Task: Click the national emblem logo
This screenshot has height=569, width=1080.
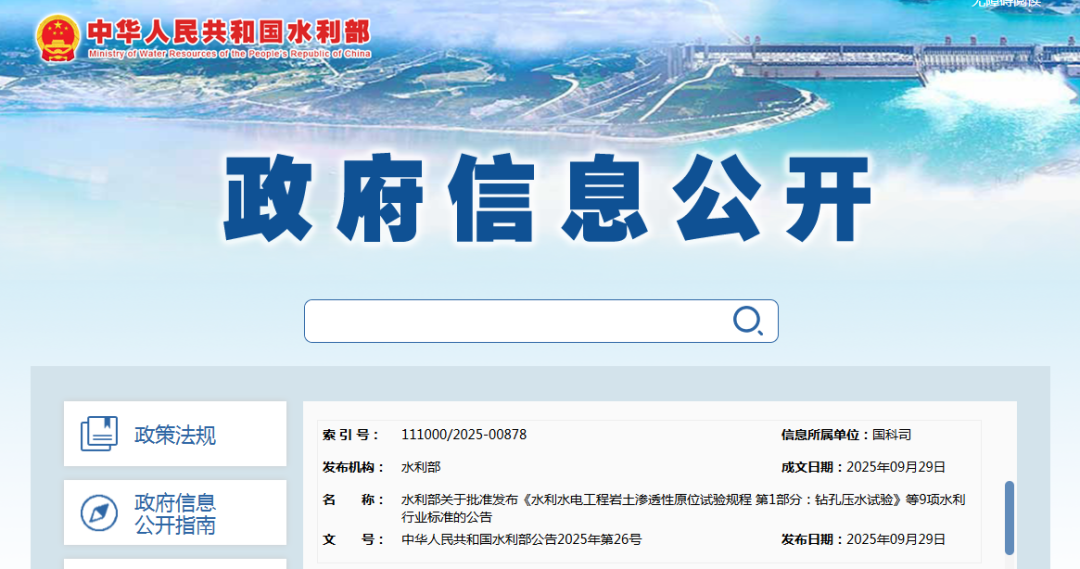Action: pos(57,38)
